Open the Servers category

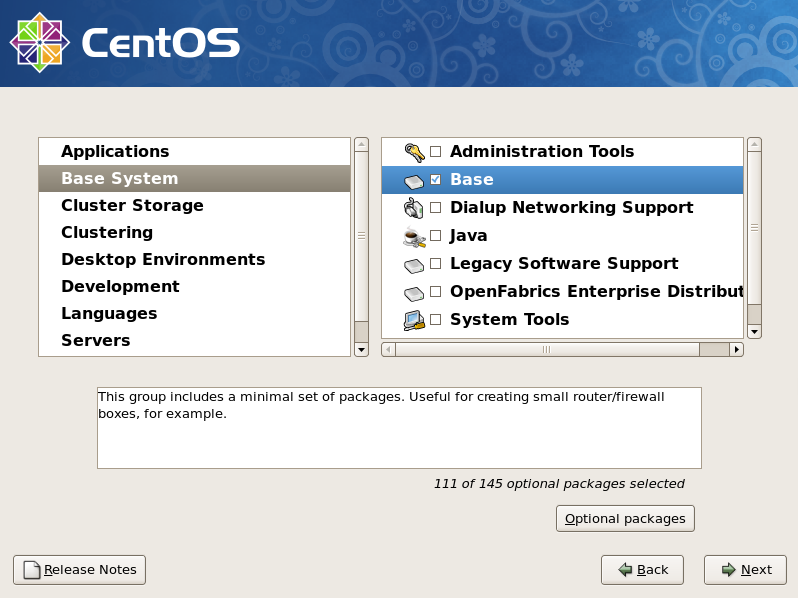[x=194, y=340]
